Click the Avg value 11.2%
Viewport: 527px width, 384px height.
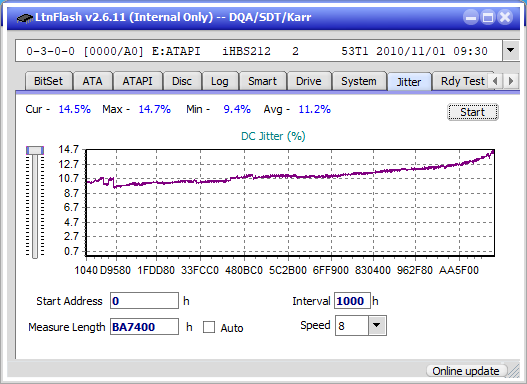click(x=315, y=109)
